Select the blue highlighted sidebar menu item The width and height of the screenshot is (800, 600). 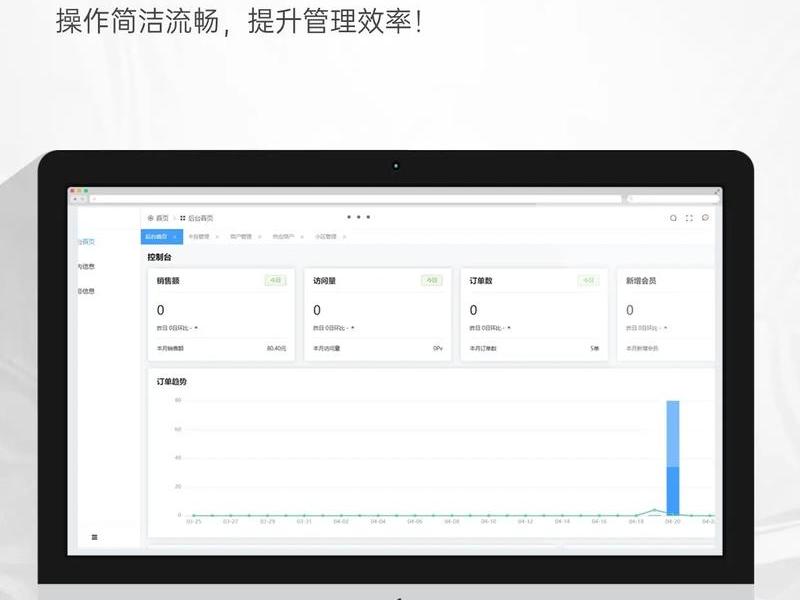point(87,242)
